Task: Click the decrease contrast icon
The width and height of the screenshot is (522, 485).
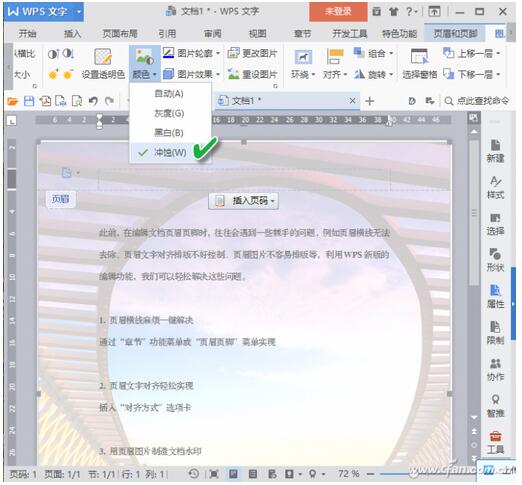Action: 68,54
